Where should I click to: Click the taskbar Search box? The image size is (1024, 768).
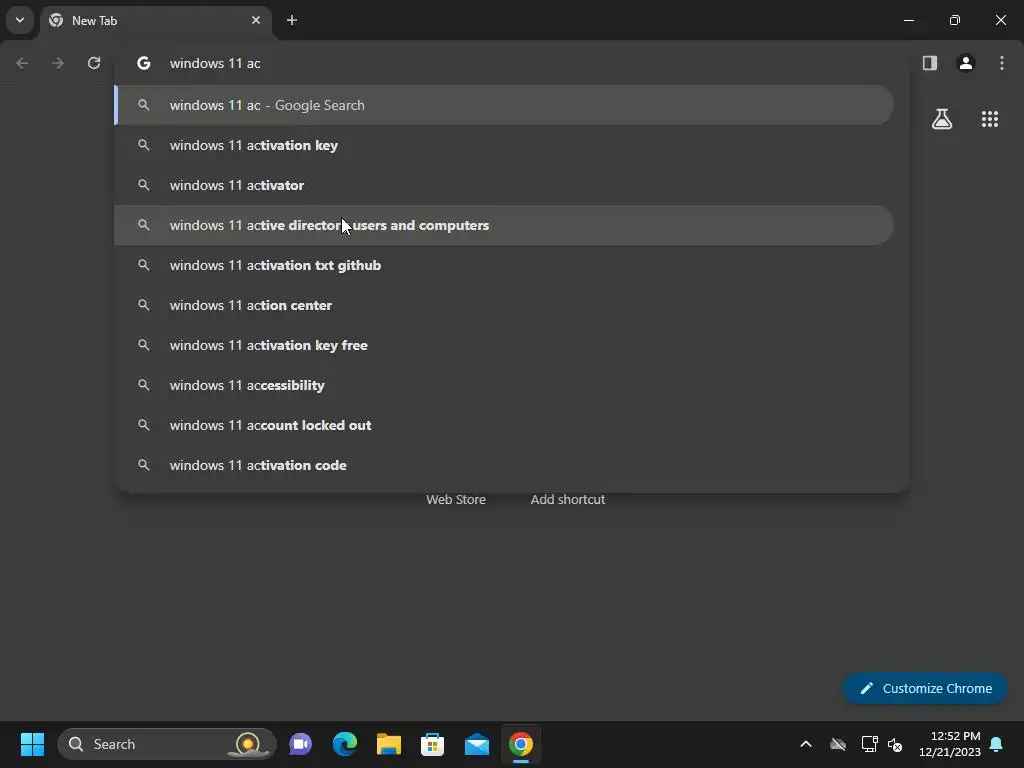[167, 744]
